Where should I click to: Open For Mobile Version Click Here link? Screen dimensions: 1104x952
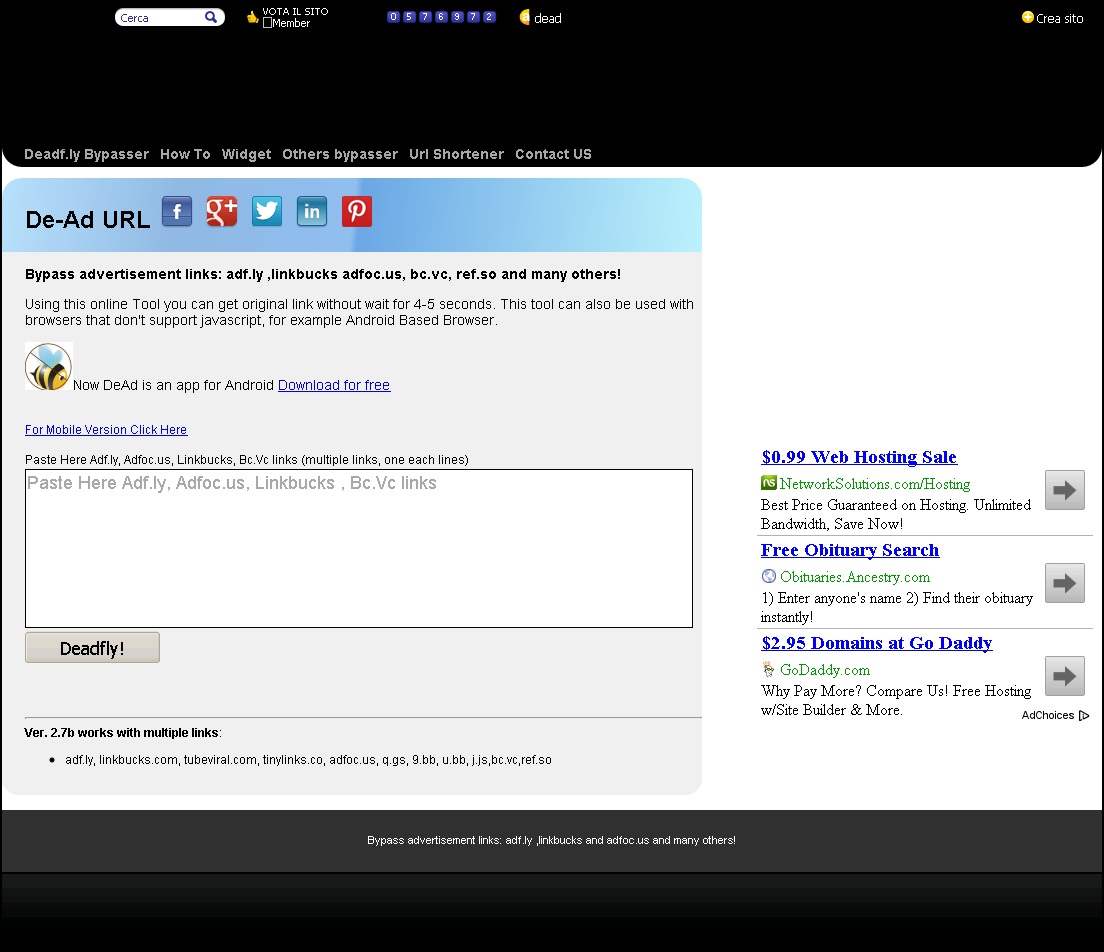point(106,430)
